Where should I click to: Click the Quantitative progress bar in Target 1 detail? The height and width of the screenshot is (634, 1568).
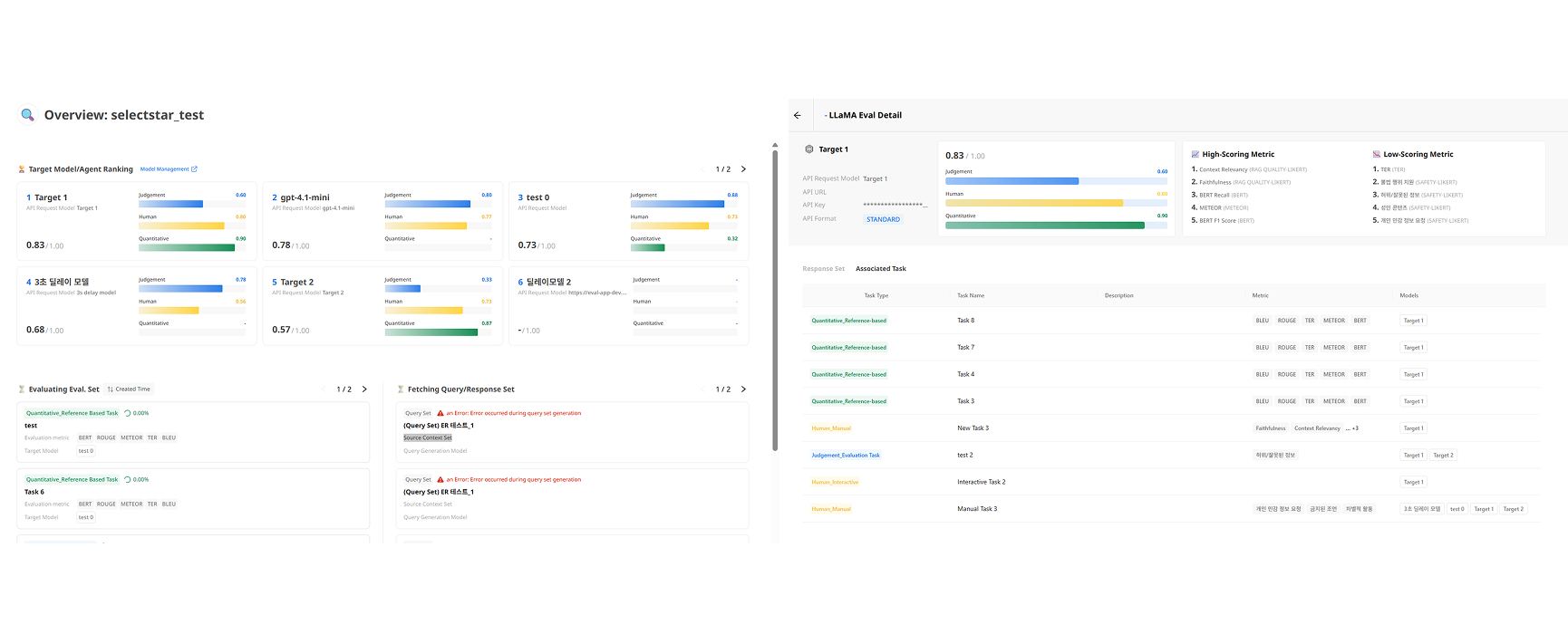point(1044,226)
